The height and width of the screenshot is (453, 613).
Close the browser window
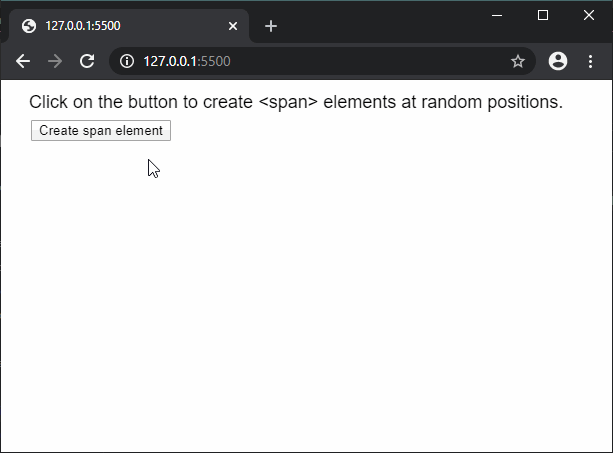tap(590, 14)
